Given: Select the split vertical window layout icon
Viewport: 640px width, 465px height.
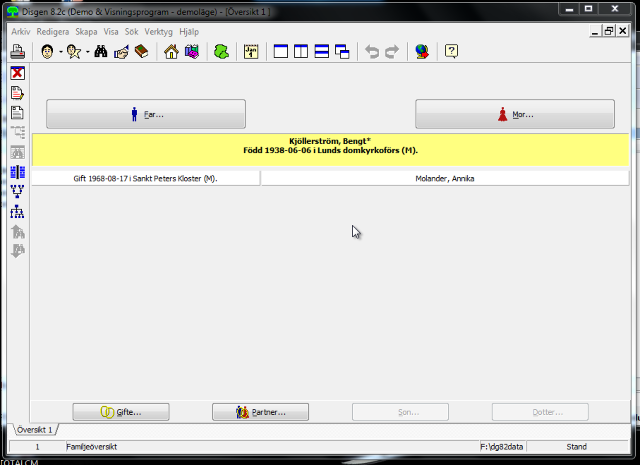Looking at the screenshot, I should pos(302,52).
